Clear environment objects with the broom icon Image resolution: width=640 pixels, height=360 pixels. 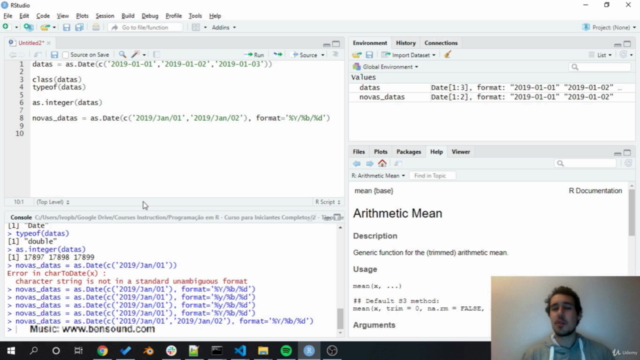(448, 55)
